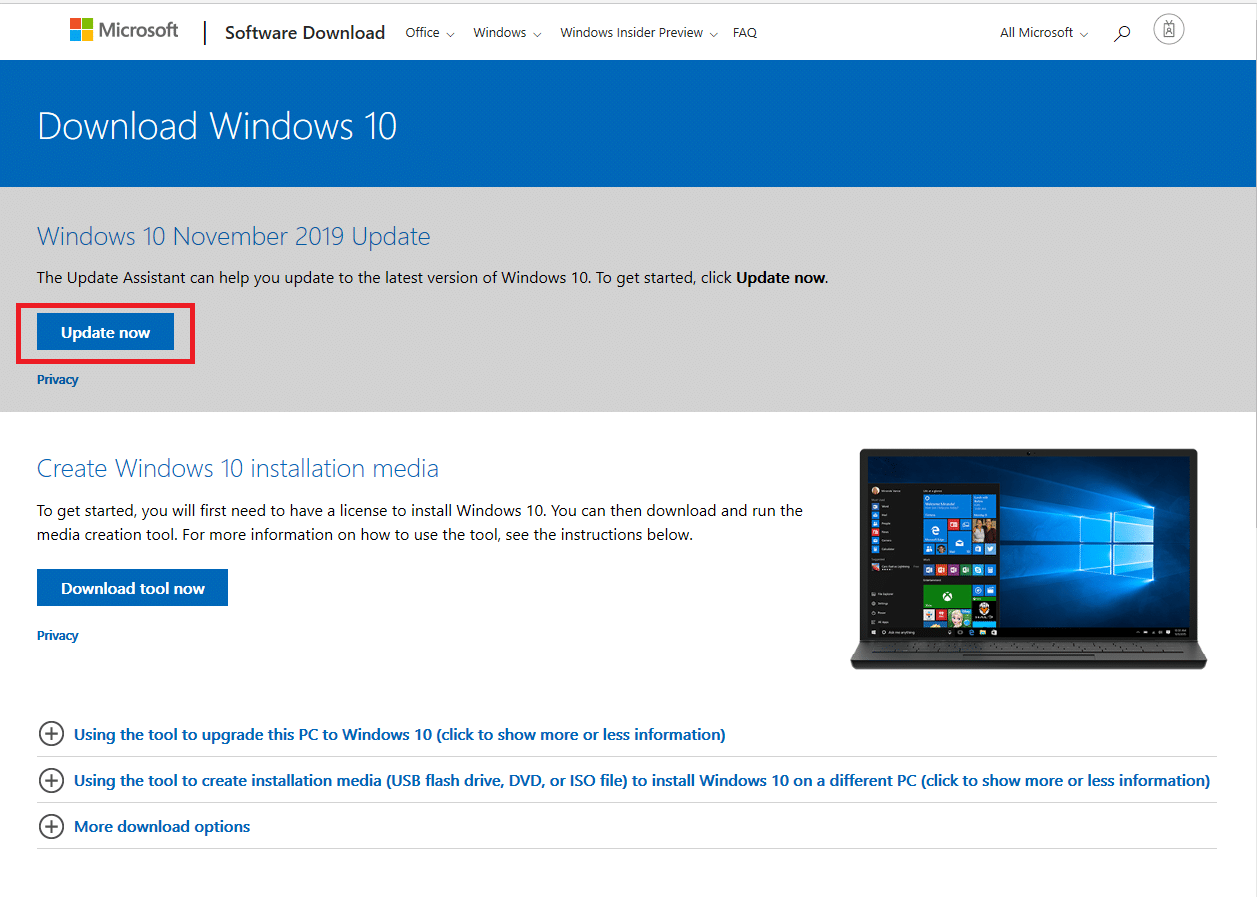Screen dimensions: 1257x897
Task: Click the Download Windows 10 heading
Action: [x=217, y=126]
